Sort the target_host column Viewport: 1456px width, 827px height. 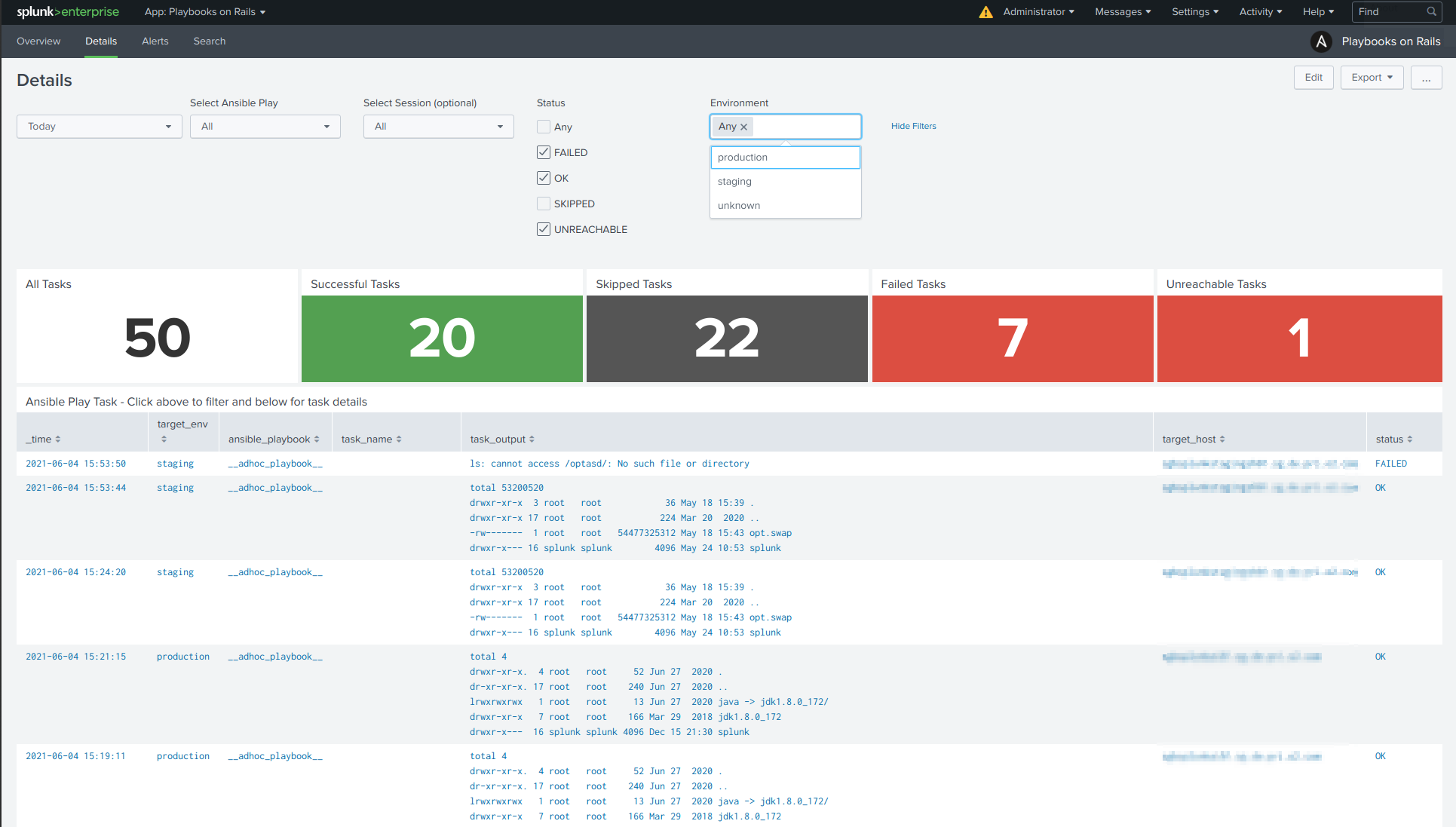(x=1222, y=440)
